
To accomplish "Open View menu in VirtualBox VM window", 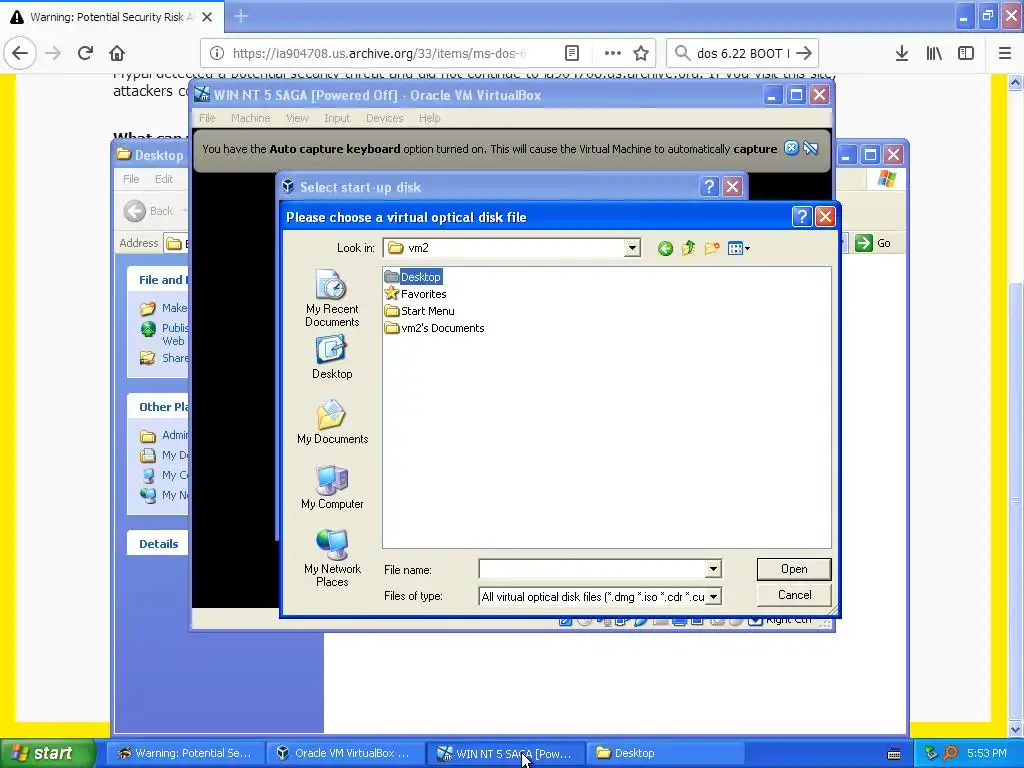I will [297, 118].
